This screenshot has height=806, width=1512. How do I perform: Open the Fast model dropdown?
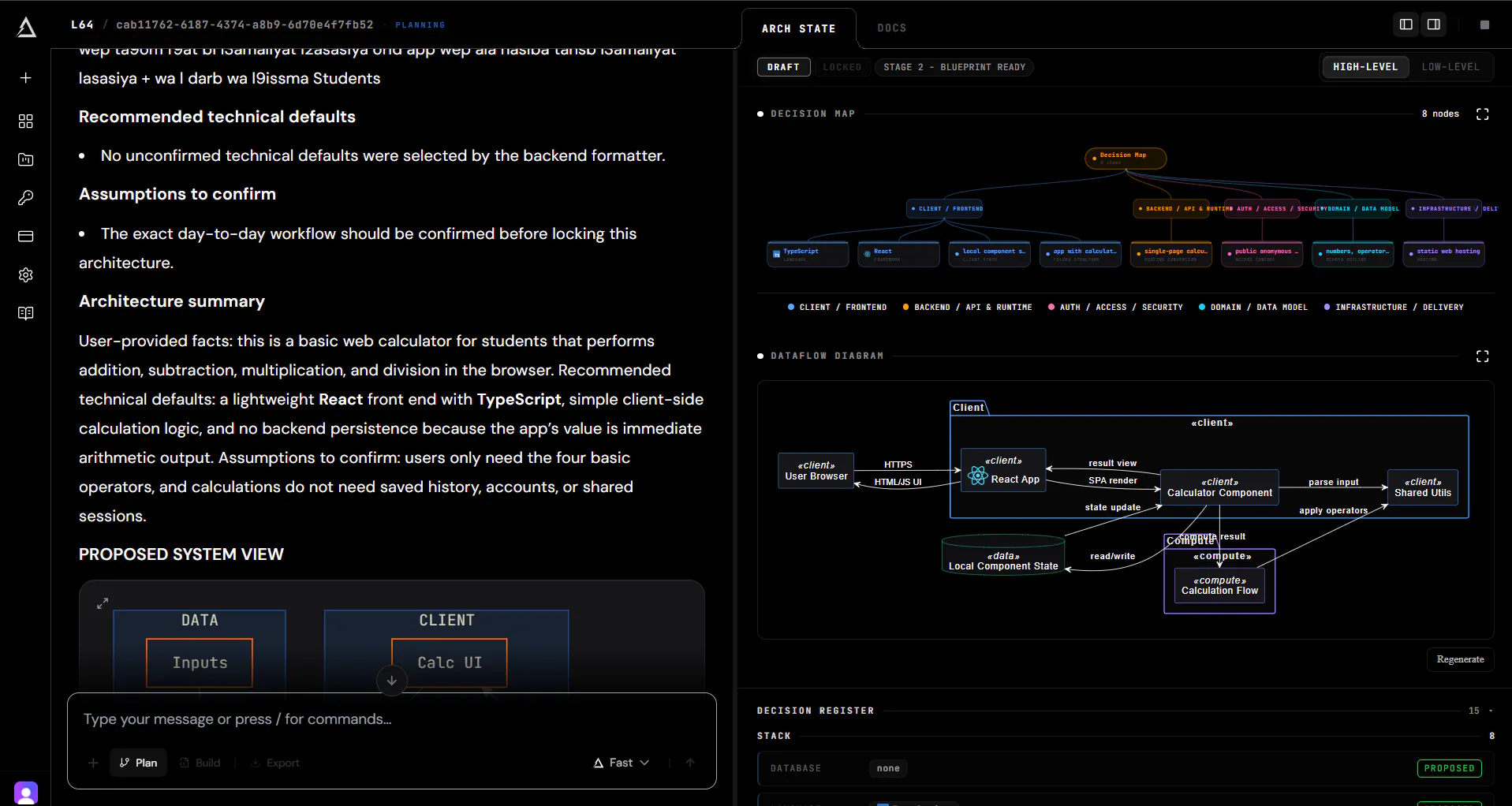(622, 763)
